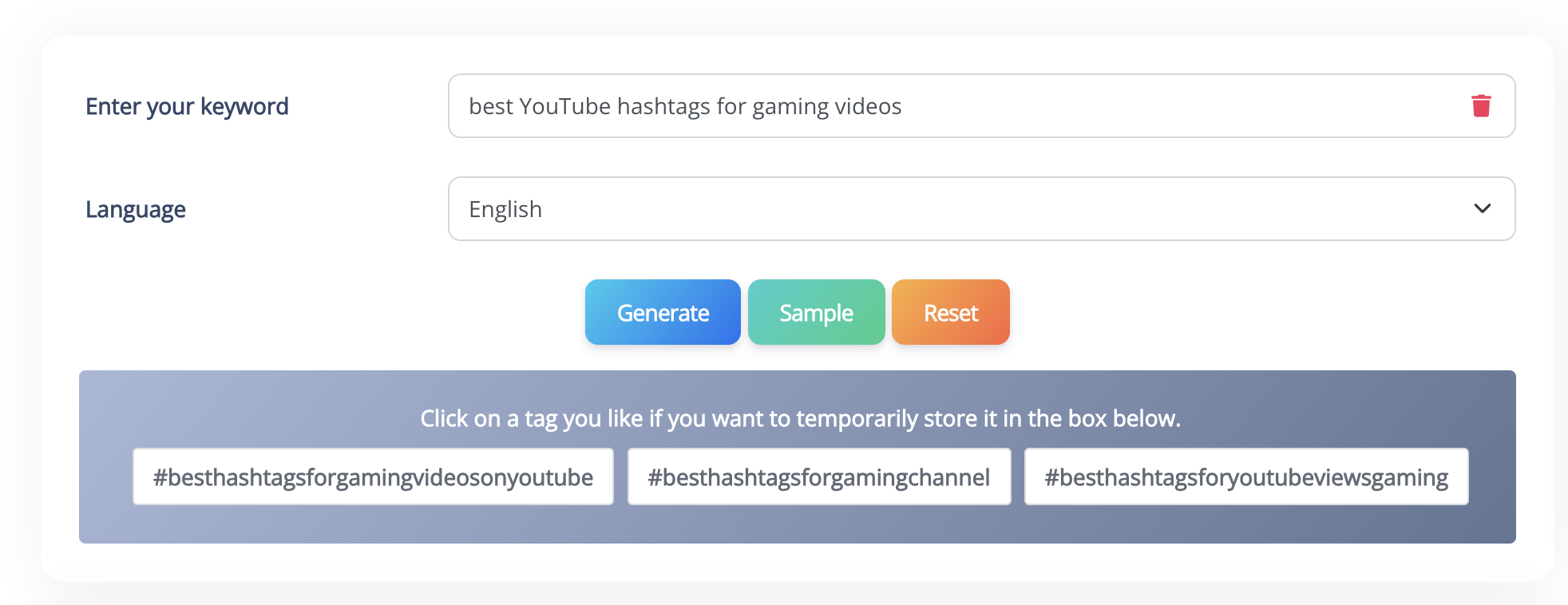The width and height of the screenshot is (1568, 605).
Task: Click the 'Click on a tag you like' instruction text
Action: [800, 418]
